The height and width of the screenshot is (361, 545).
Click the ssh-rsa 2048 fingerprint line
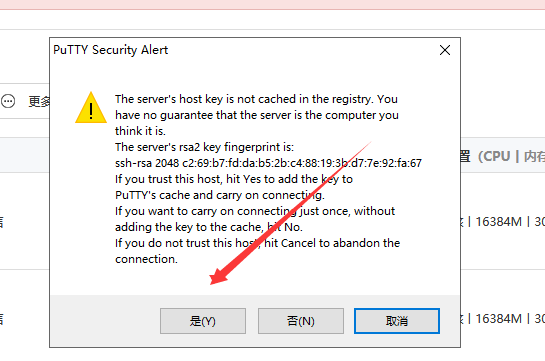coord(268,163)
